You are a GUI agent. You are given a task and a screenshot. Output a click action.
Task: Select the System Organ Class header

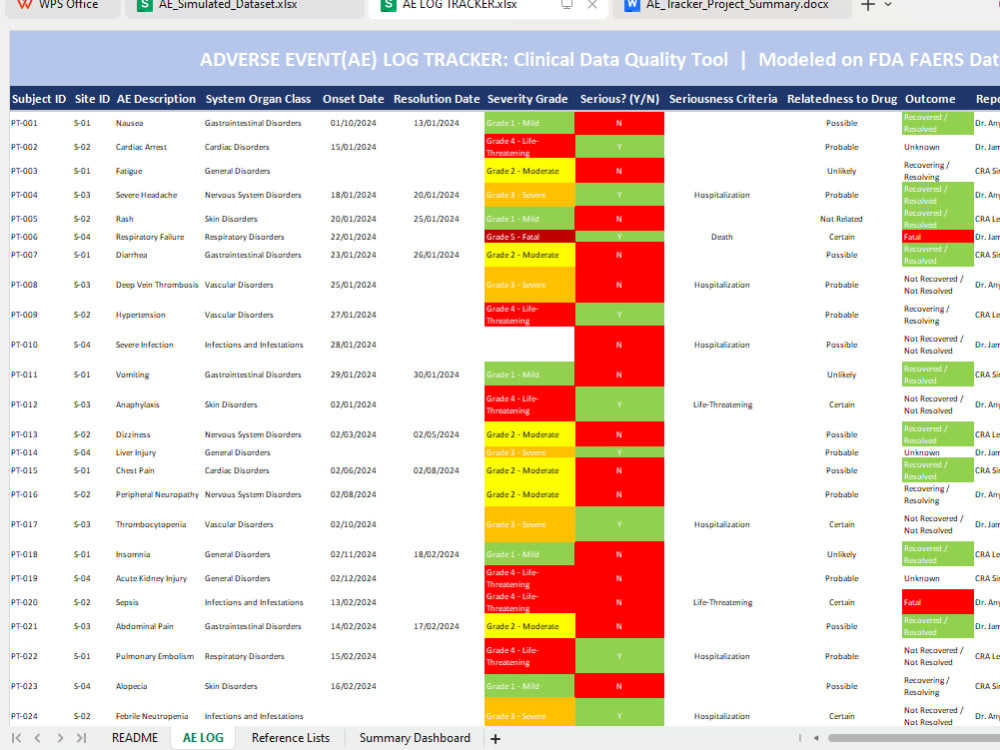[258, 99]
